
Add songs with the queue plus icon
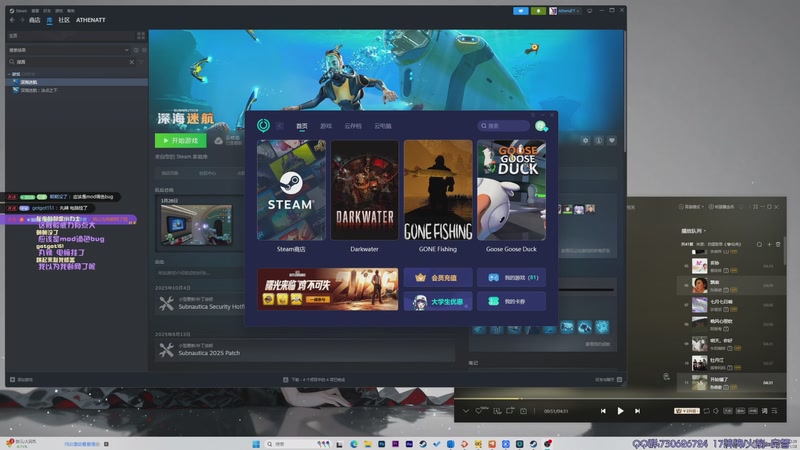point(769,244)
